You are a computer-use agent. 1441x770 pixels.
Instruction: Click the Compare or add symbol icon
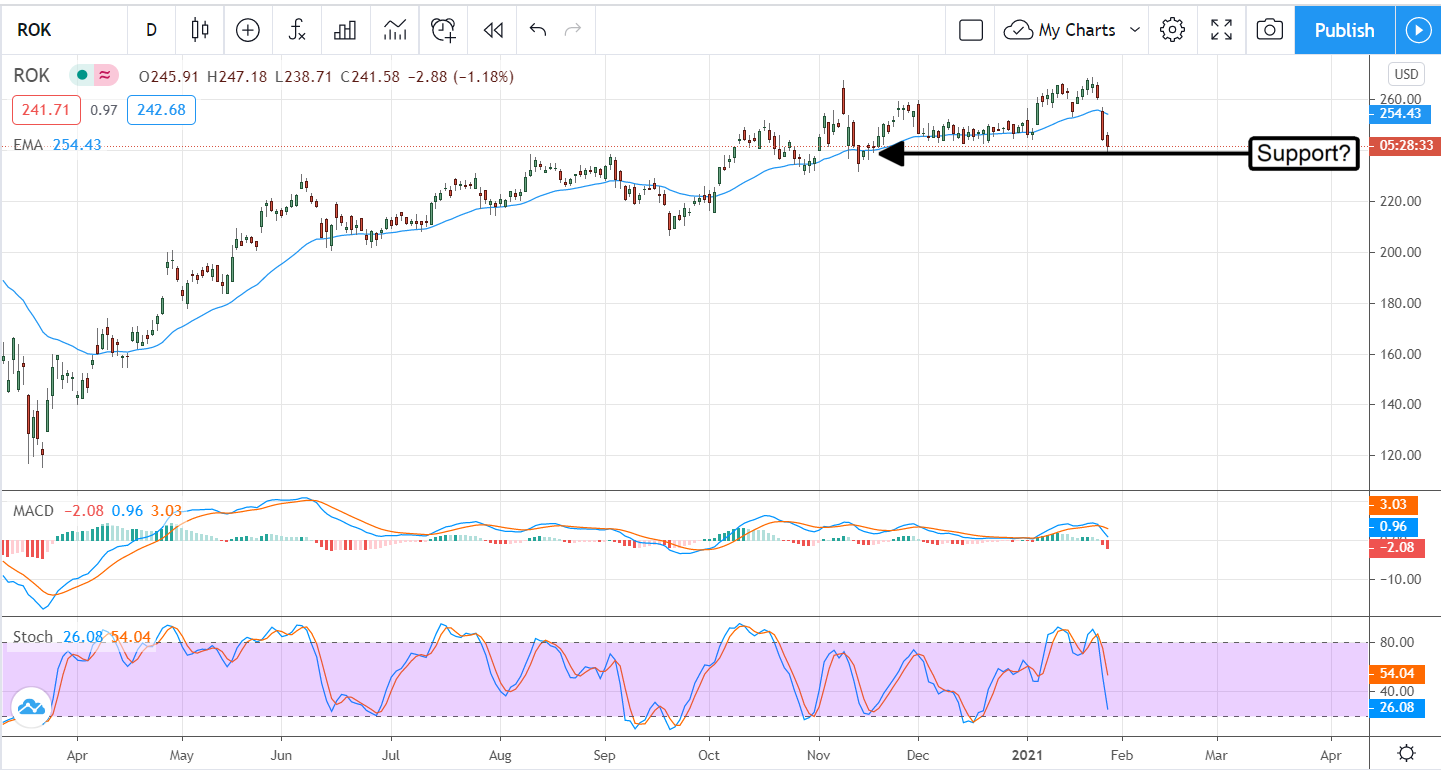(248, 30)
